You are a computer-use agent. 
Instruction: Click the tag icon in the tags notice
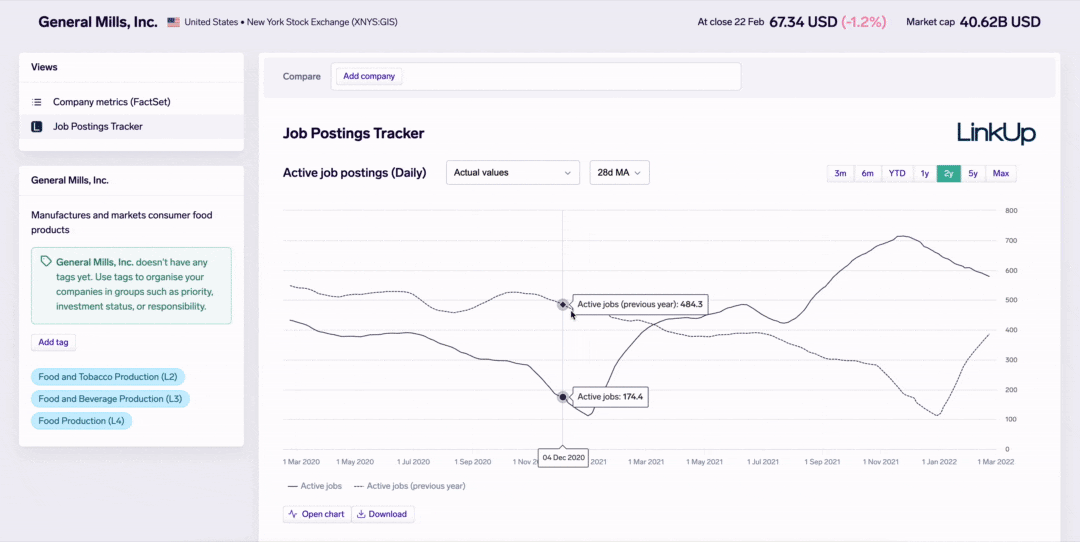46,262
